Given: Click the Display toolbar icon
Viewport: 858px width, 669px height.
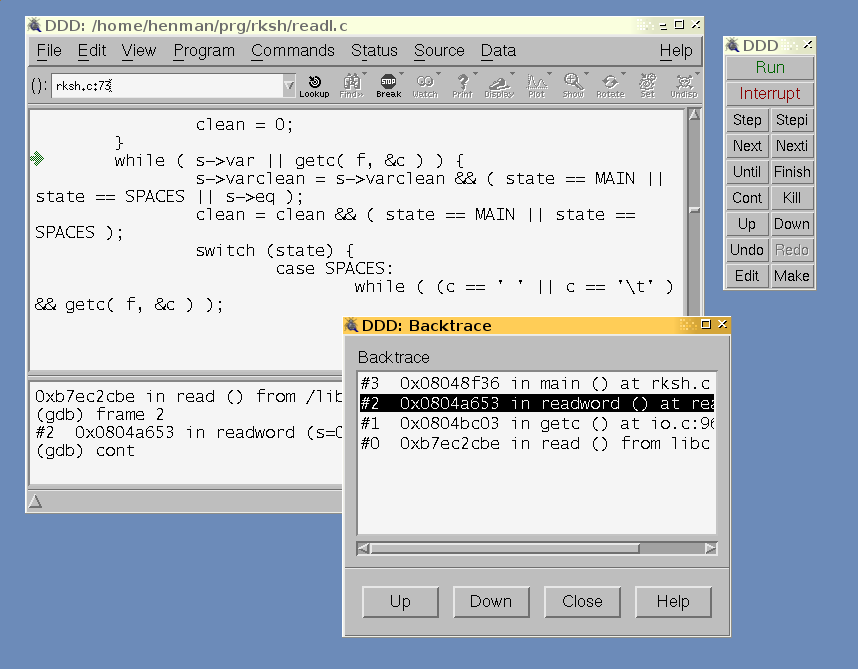Looking at the screenshot, I should [x=499, y=86].
